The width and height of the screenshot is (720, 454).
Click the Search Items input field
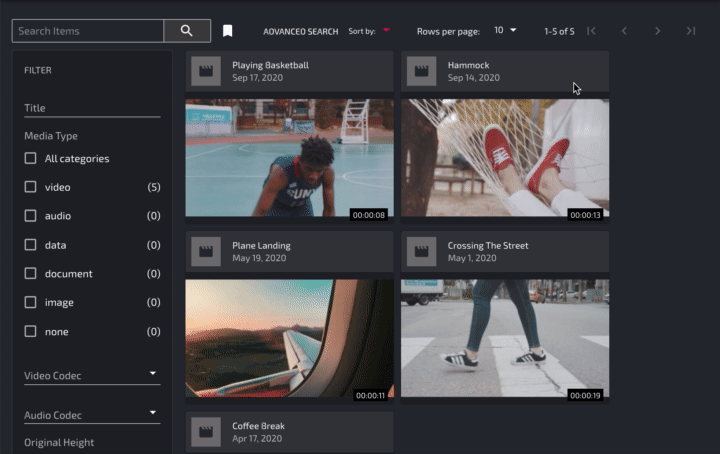point(88,31)
